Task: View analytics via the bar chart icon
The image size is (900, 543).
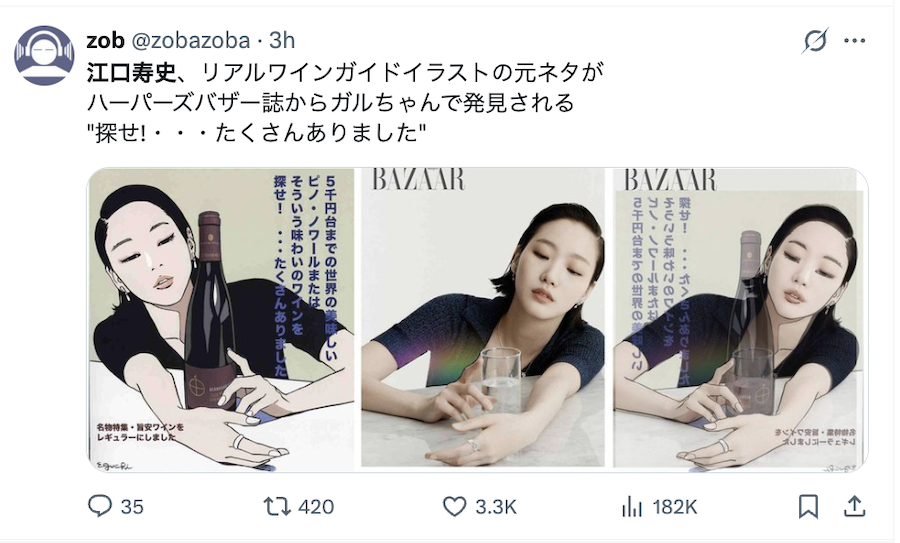Action: coord(632,506)
